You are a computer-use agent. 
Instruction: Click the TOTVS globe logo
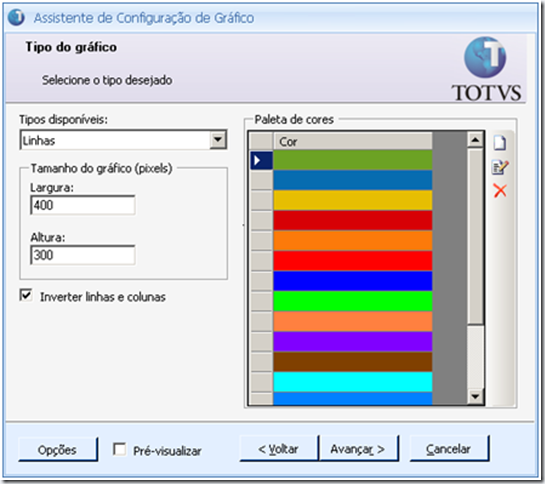click(485, 57)
